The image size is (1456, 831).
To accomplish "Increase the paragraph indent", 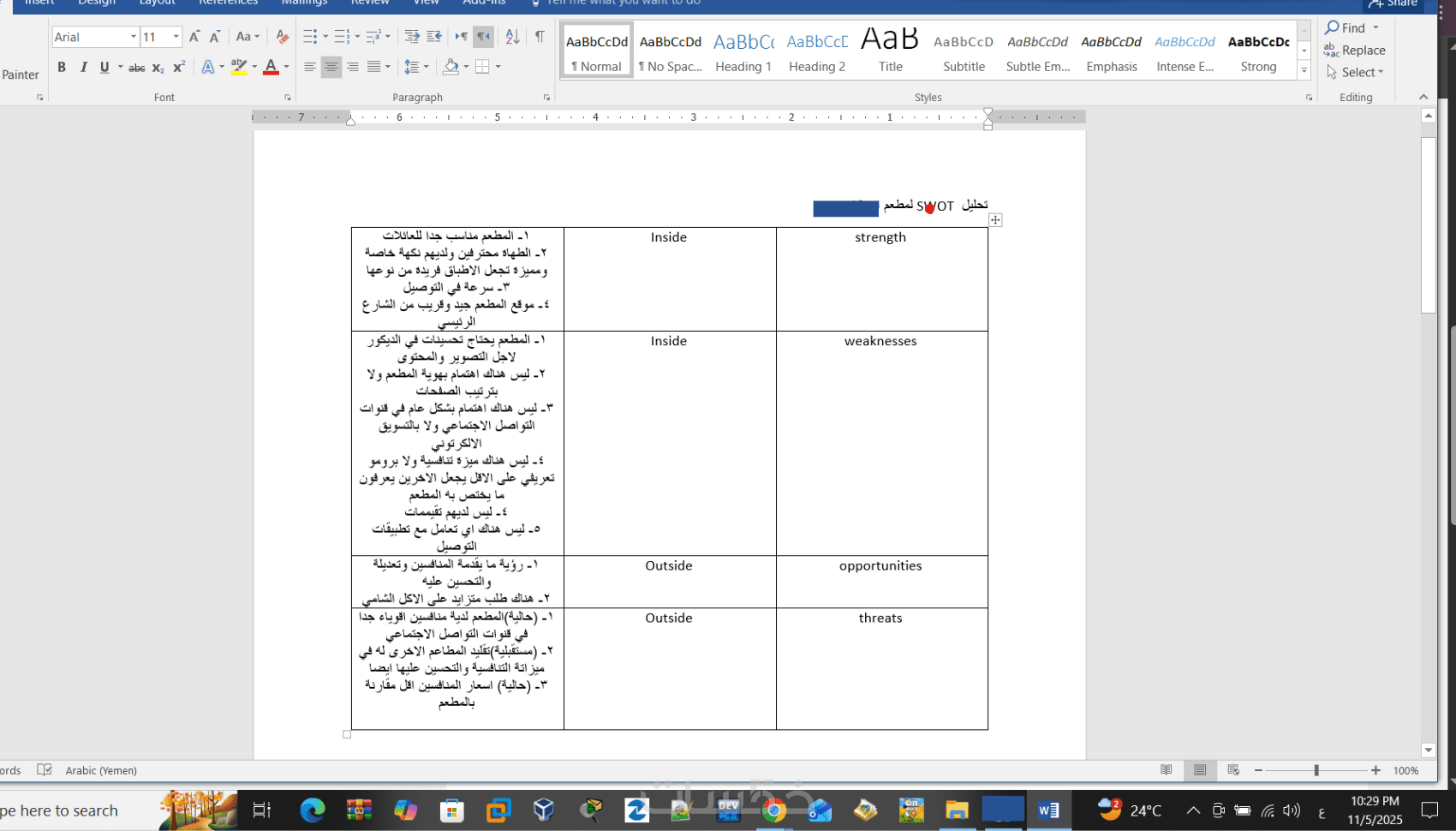I will [x=434, y=37].
